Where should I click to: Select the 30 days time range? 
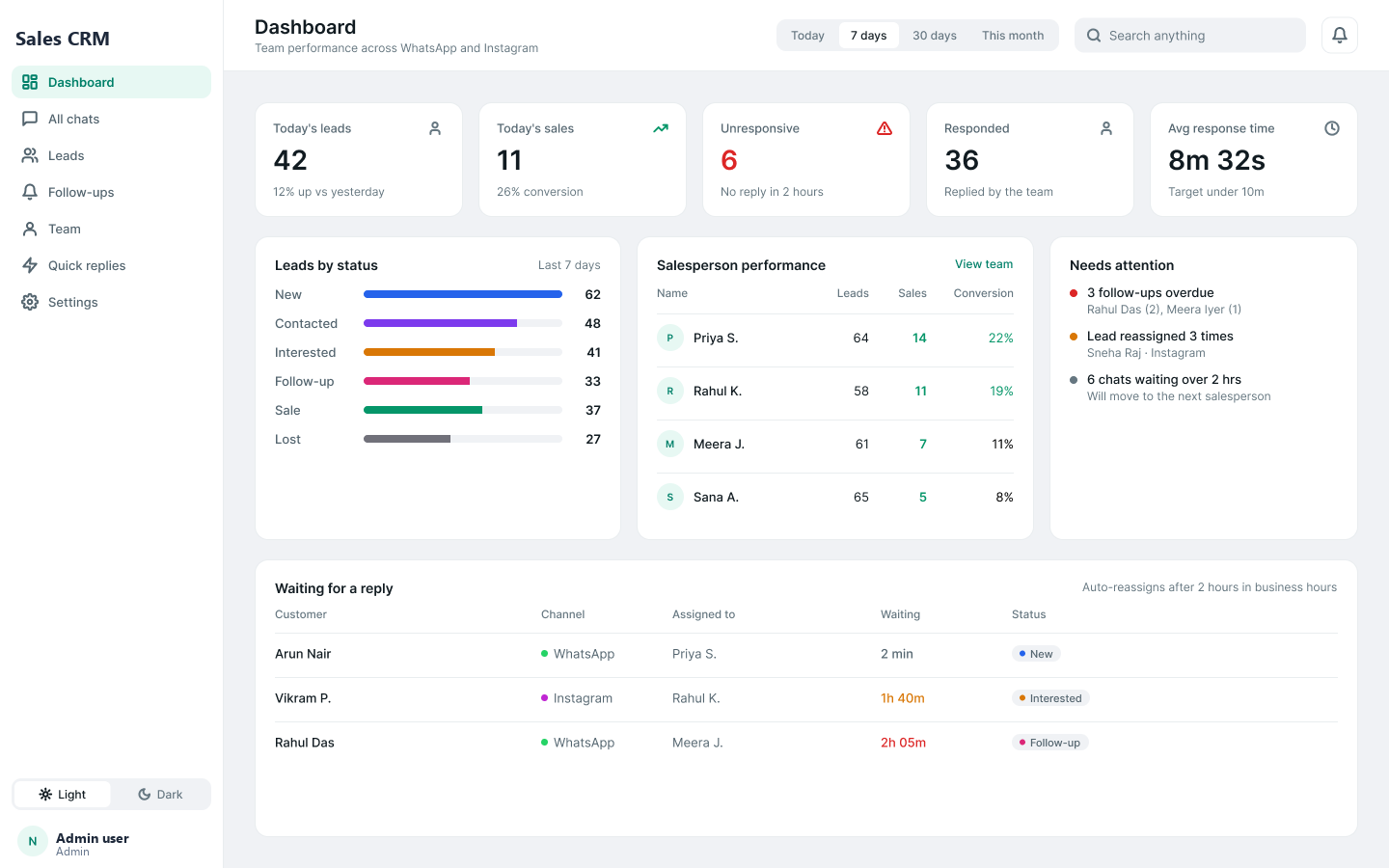(x=935, y=36)
